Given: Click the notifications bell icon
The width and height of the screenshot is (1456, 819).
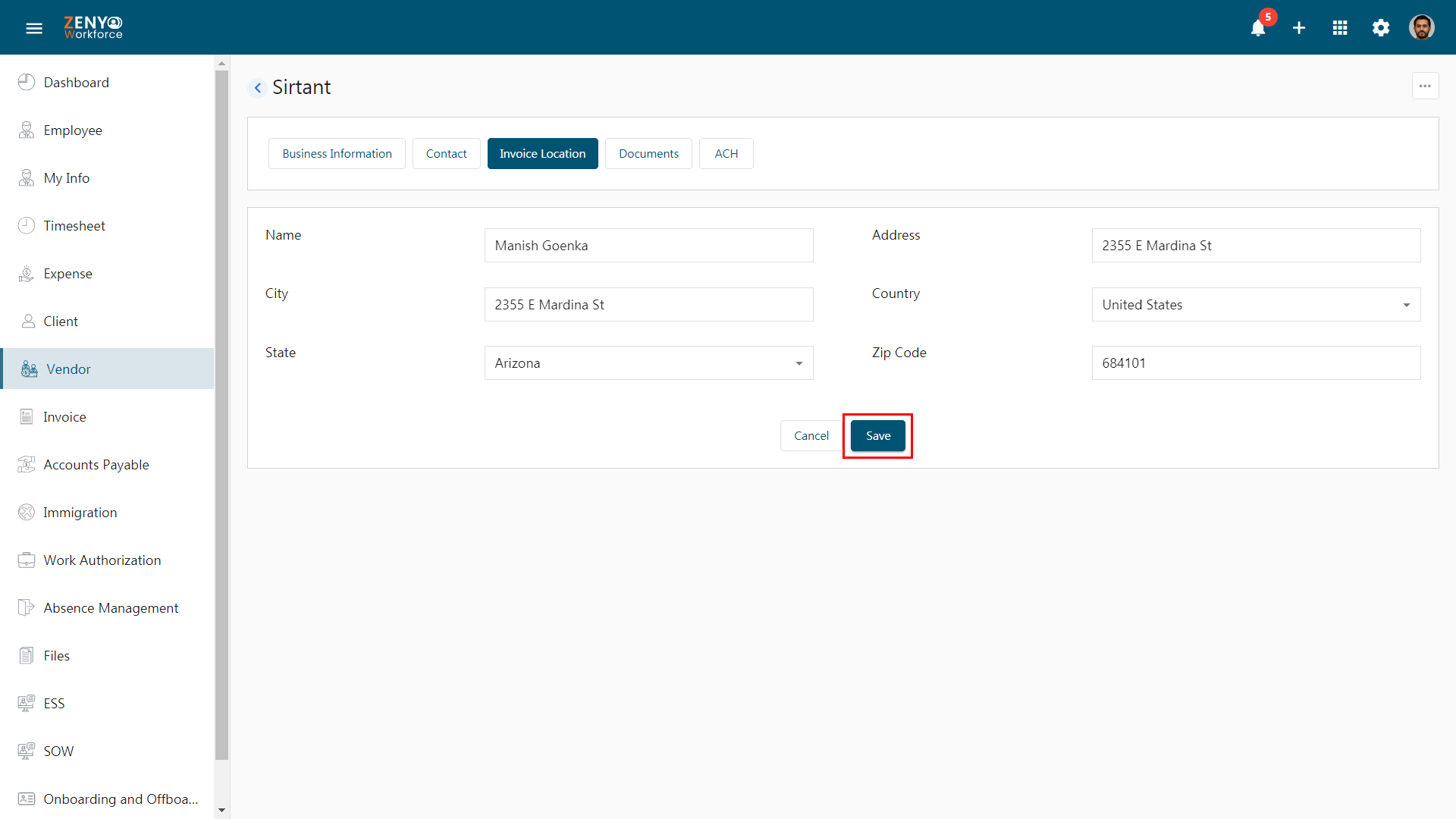Looking at the screenshot, I should pyautogui.click(x=1258, y=28).
